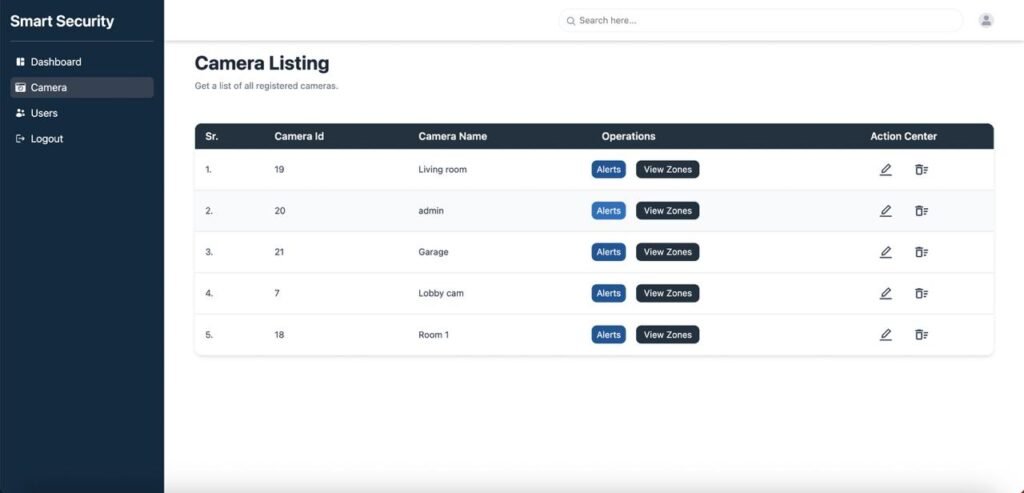Click the delete icon for admin camera

click(x=921, y=211)
